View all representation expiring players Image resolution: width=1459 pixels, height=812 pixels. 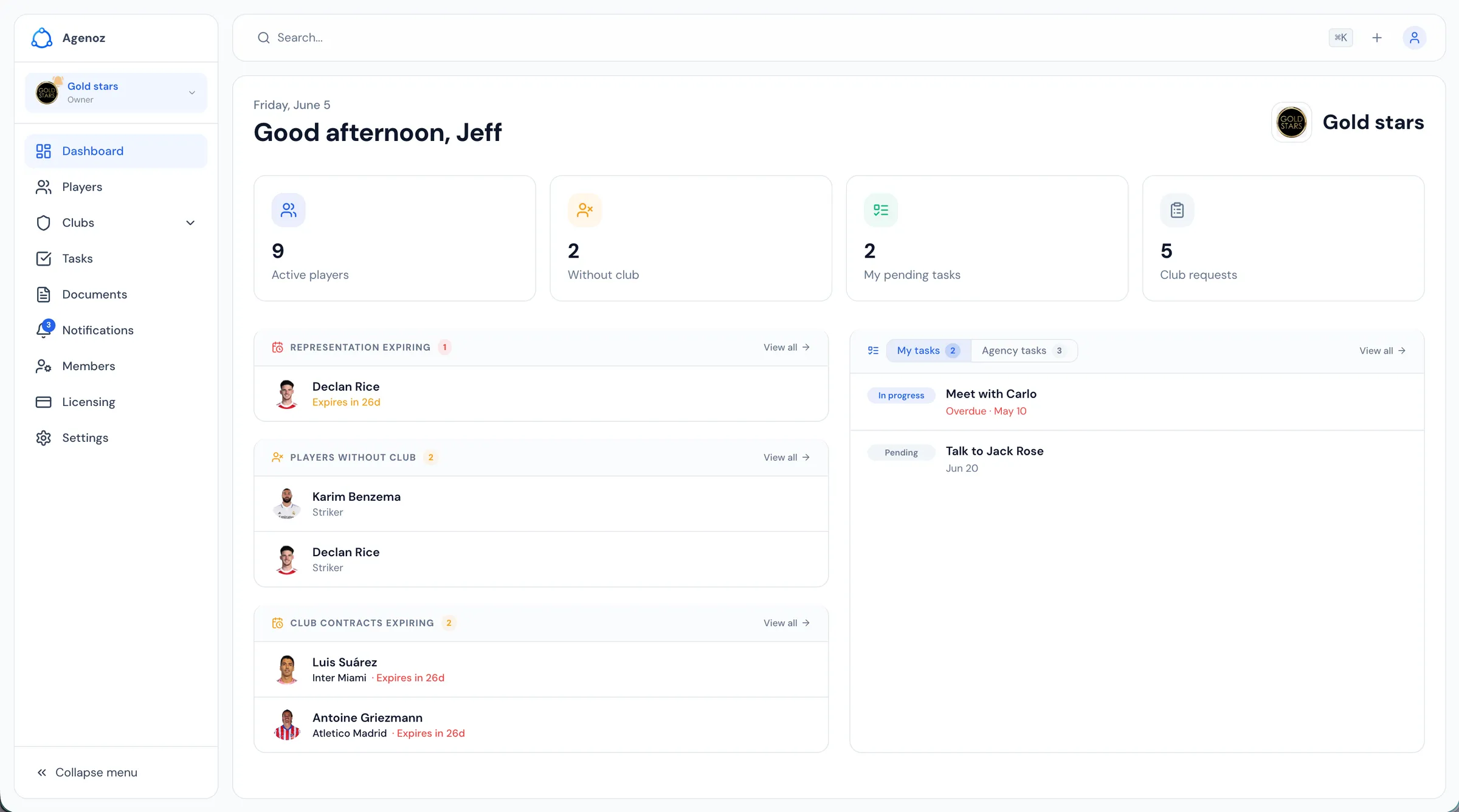[x=787, y=347]
